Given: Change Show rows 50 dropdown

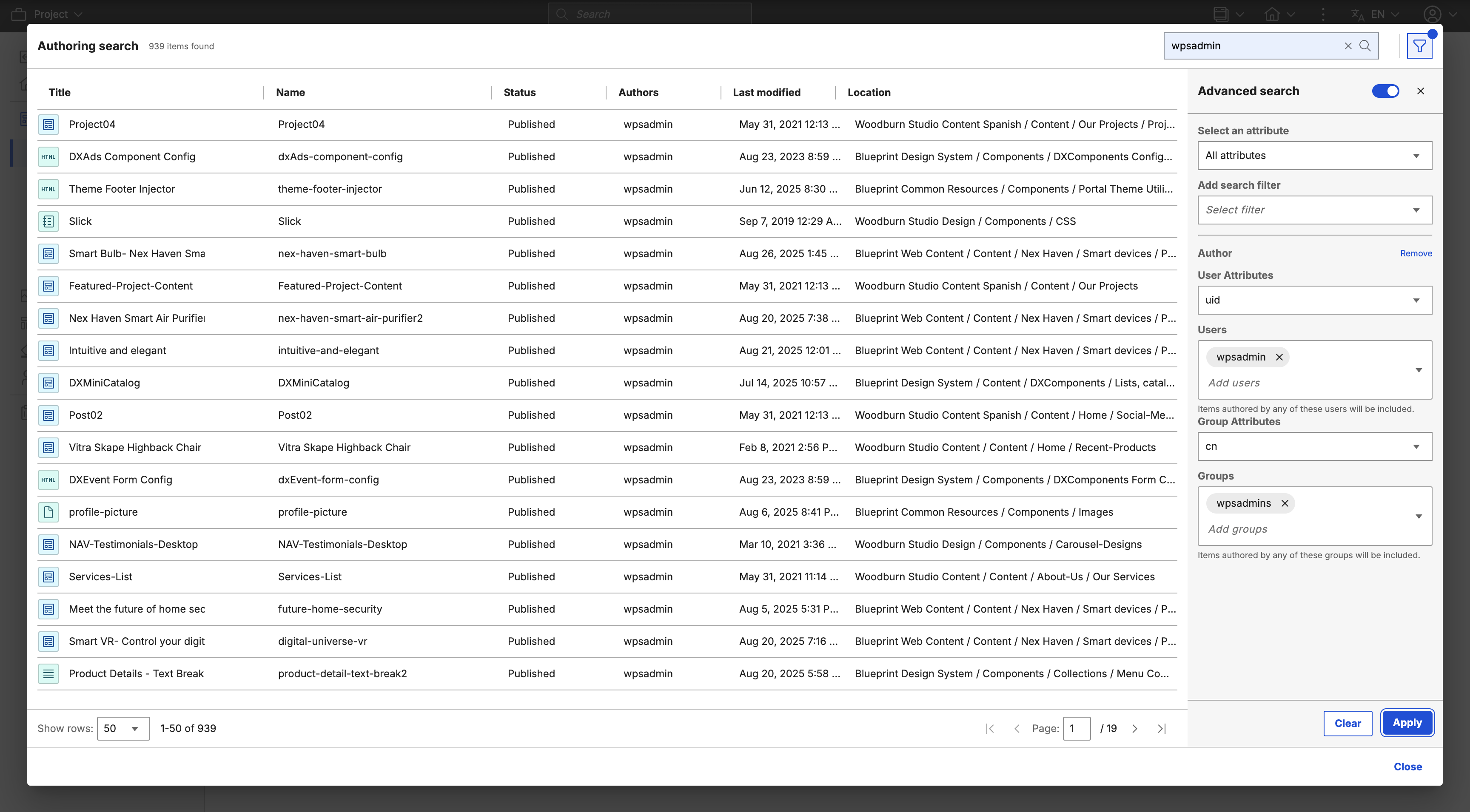Looking at the screenshot, I should [122, 728].
